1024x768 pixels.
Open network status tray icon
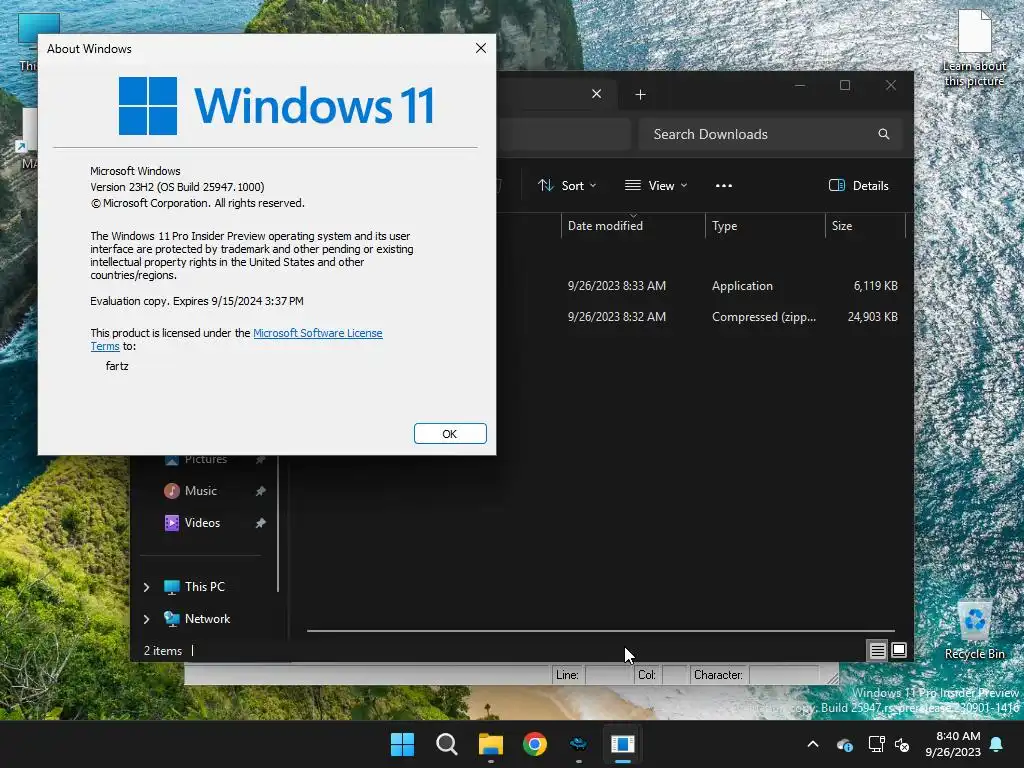click(x=876, y=744)
